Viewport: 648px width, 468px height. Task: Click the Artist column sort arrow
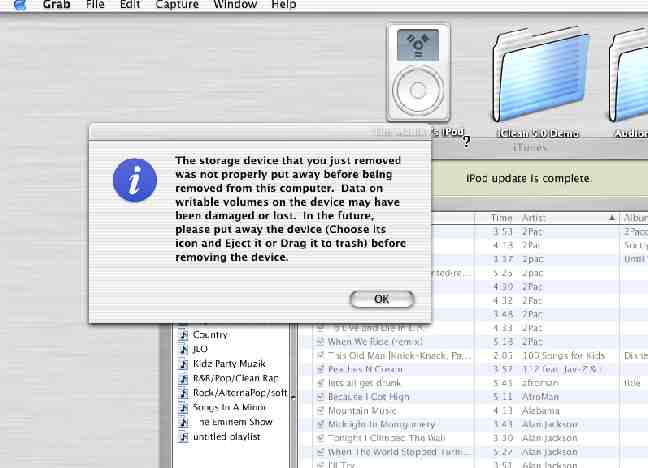(612, 218)
